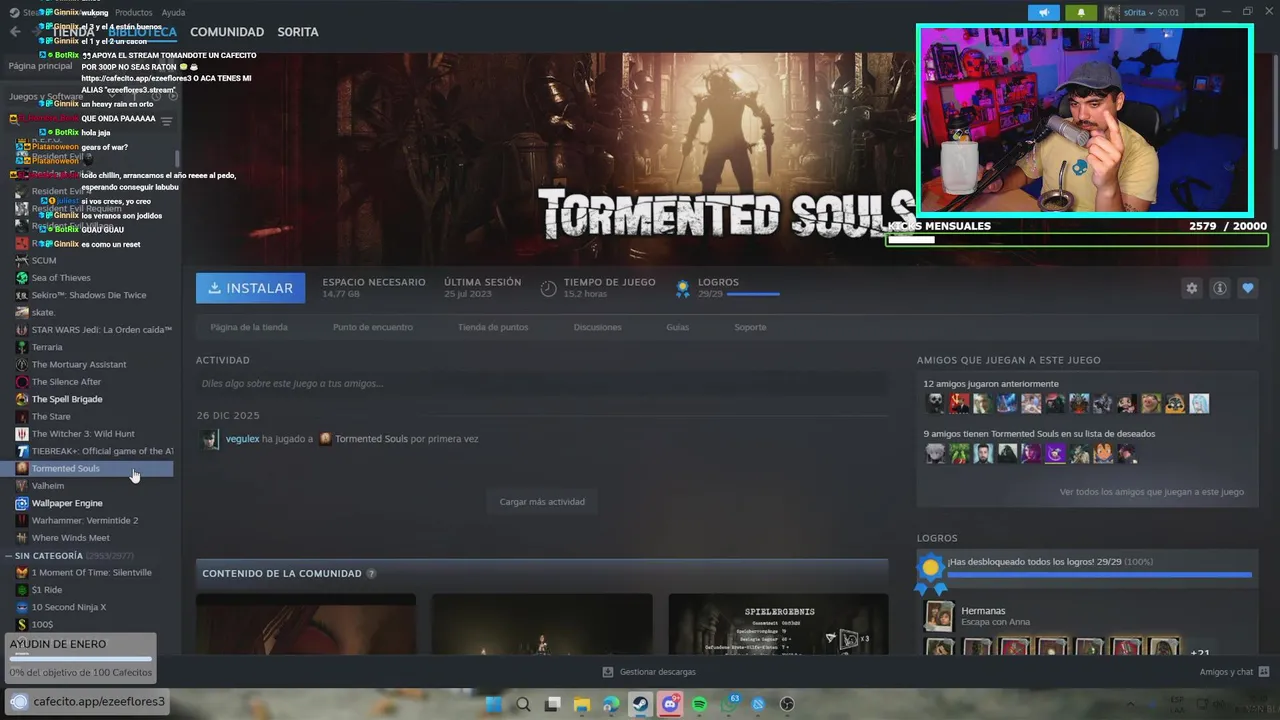Select 1 Moment Of Time: Silentville

tap(93, 573)
